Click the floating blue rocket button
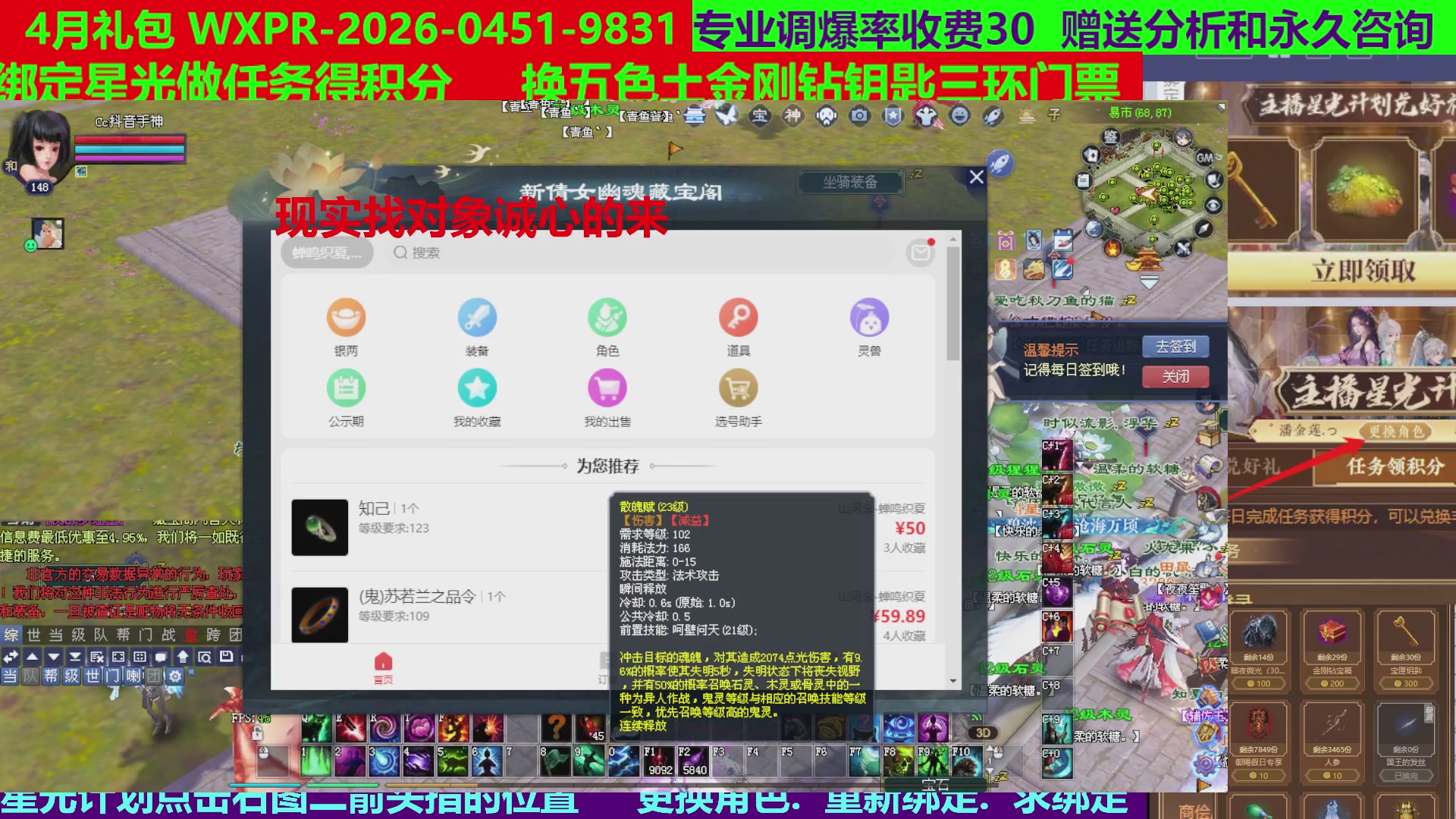The image size is (1456, 819). (1000, 163)
